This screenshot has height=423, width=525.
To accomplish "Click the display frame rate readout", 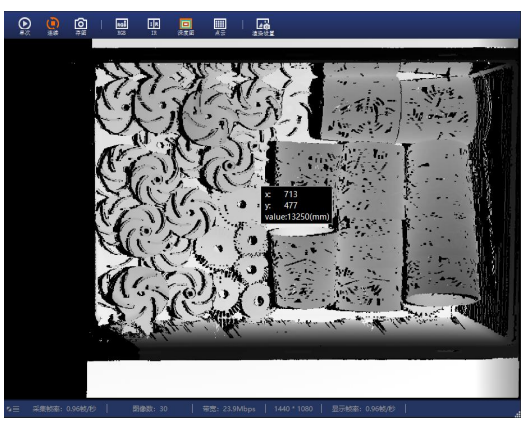I will click(363, 409).
